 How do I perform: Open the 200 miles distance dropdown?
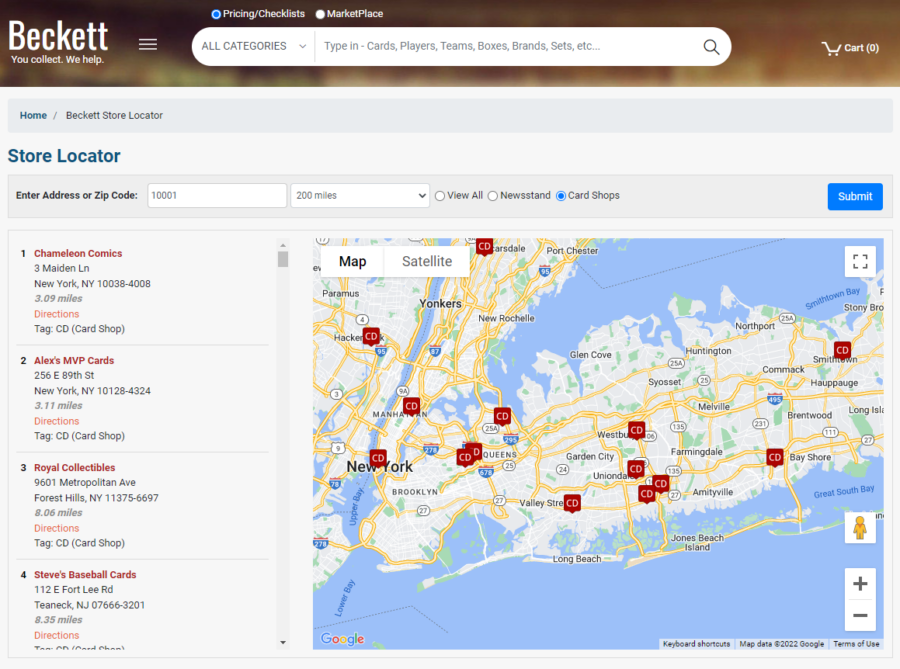point(360,196)
